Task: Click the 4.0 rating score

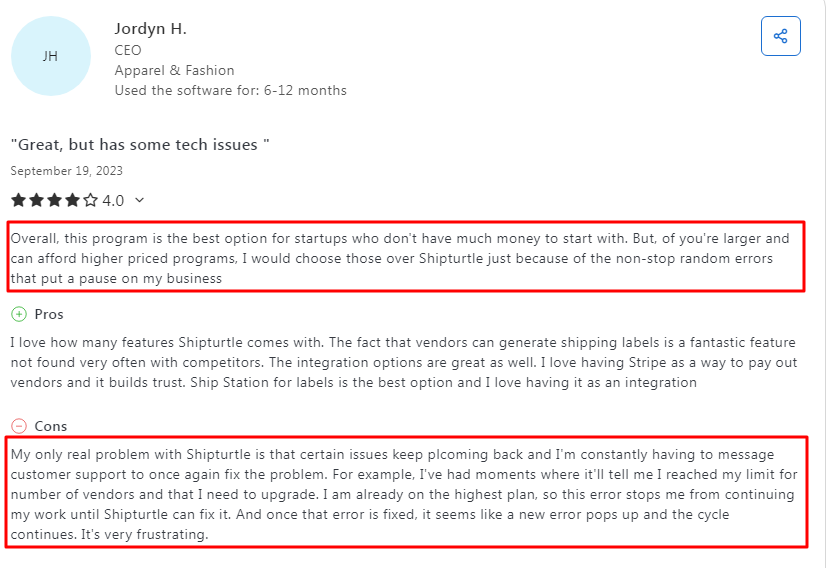Action: pyautogui.click(x=113, y=200)
